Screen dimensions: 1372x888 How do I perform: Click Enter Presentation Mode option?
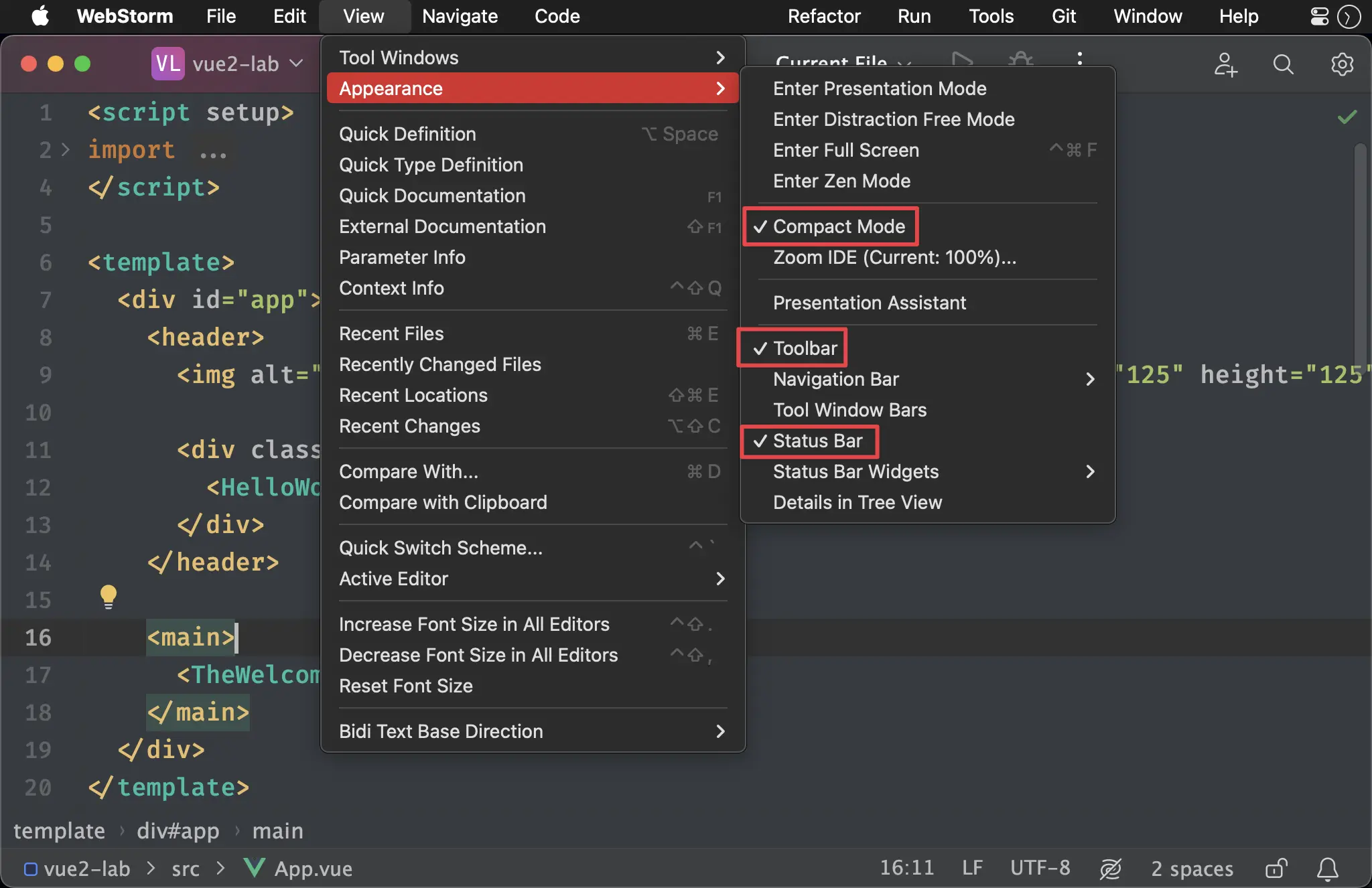[879, 87]
